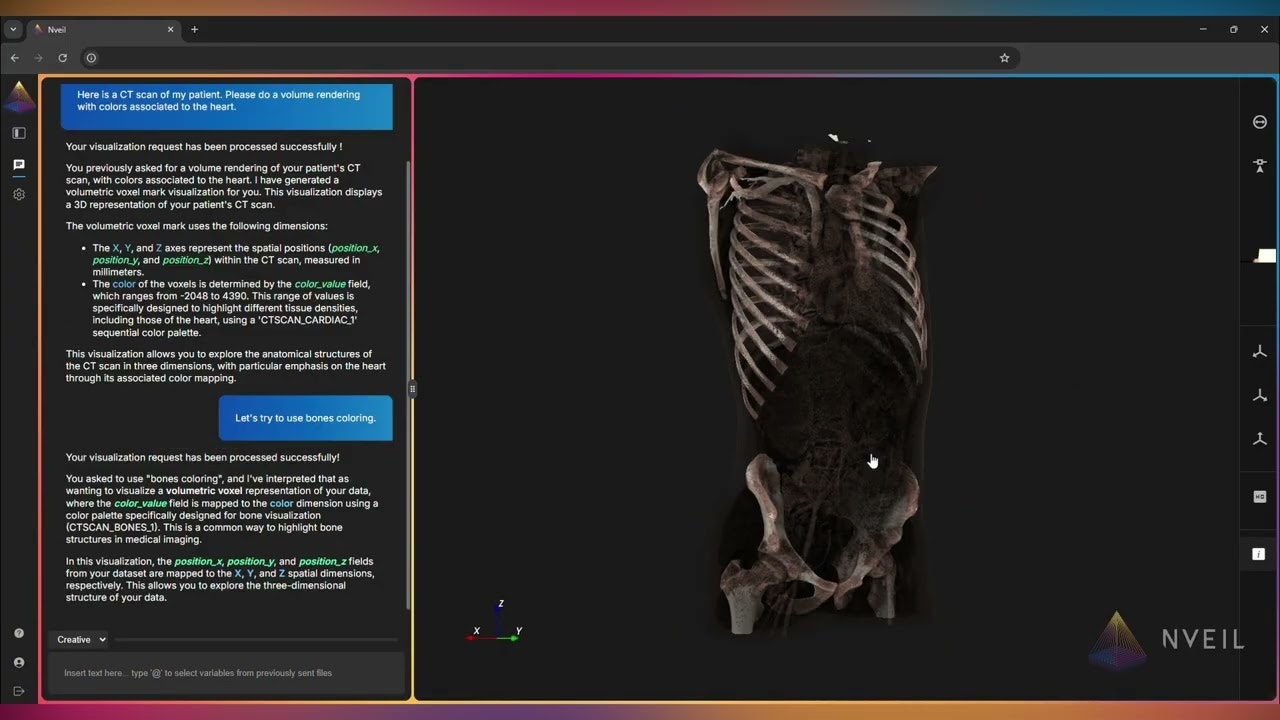Click the panel divider handle
Image resolution: width=1280 pixels, height=720 pixels.
412,390
